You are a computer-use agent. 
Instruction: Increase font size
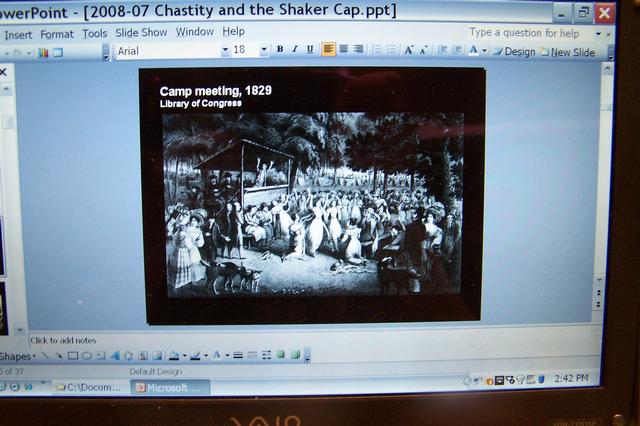[x=409, y=50]
